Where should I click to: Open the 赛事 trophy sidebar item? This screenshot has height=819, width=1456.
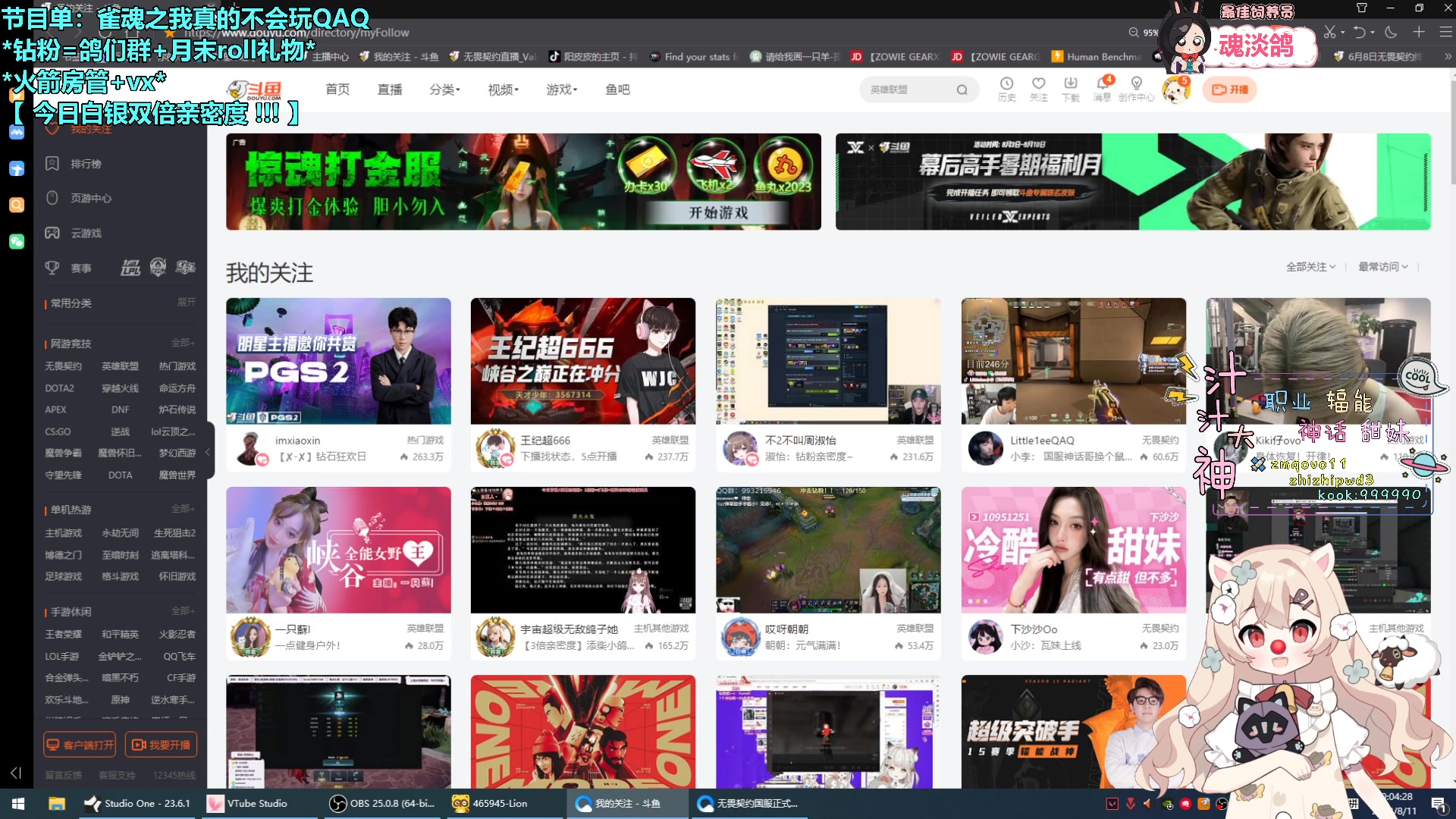click(80, 268)
